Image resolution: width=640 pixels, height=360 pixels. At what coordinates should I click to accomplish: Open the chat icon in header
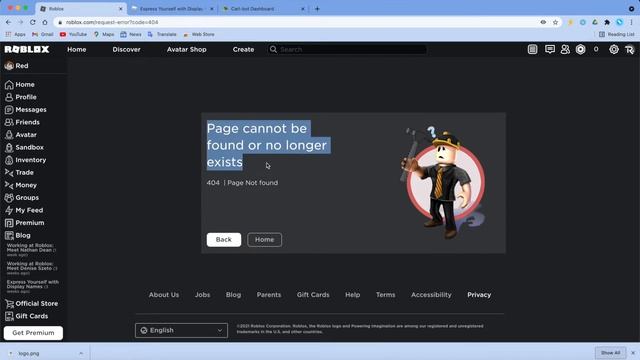[550, 49]
